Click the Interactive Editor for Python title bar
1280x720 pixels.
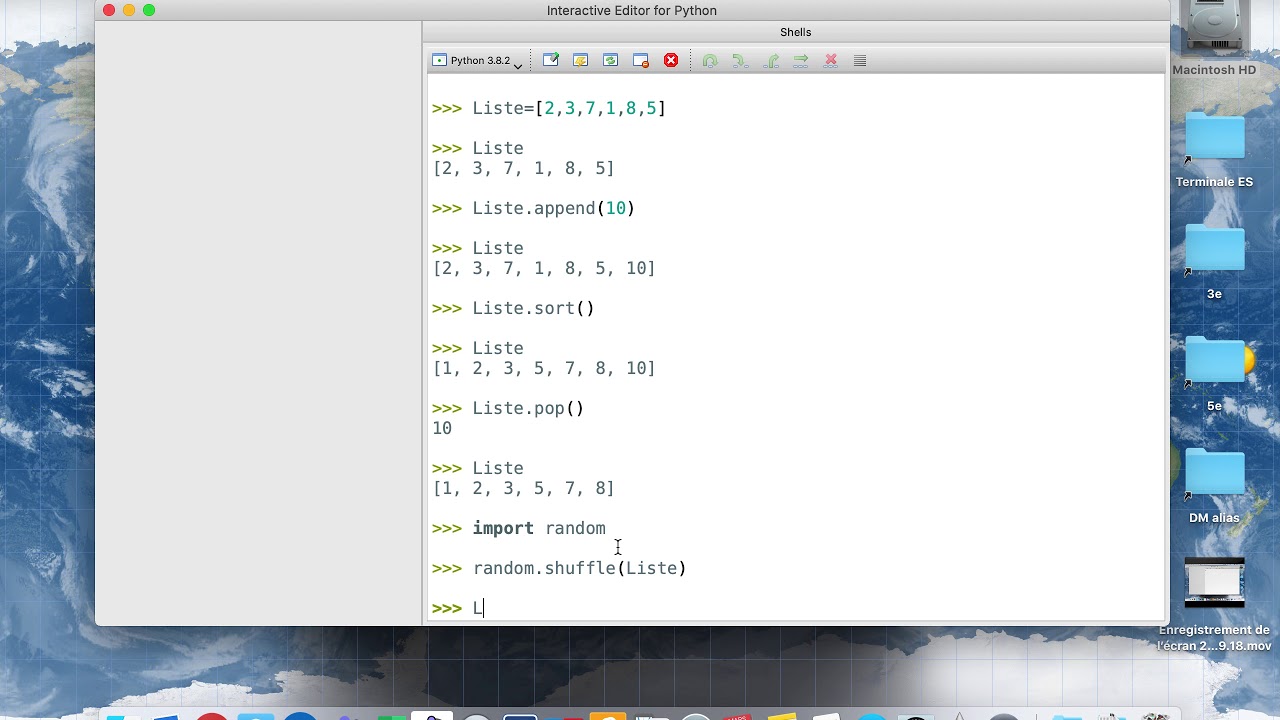coord(632,10)
